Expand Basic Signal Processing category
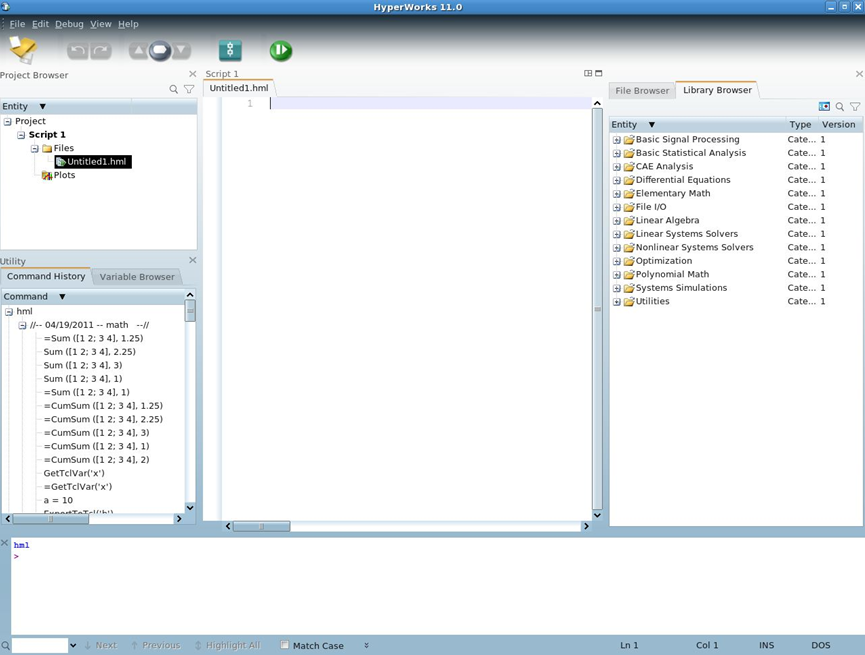The image size is (865, 655). tap(617, 140)
